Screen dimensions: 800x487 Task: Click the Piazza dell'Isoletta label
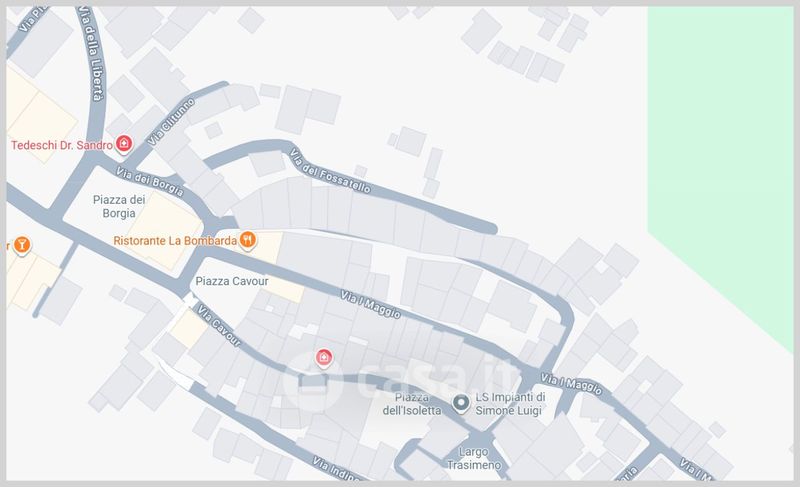(412, 403)
